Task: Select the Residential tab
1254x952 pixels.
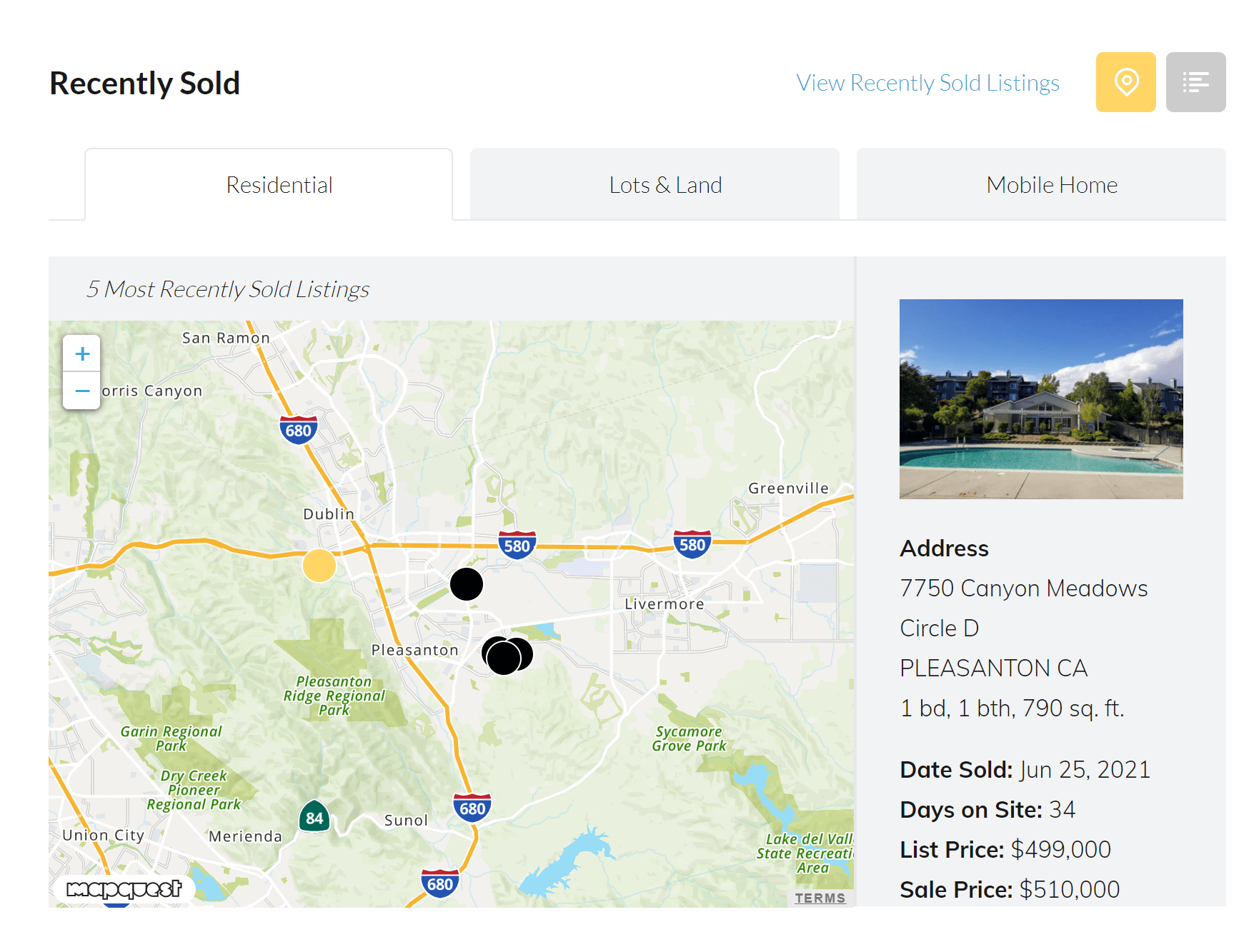Action: [x=279, y=184]
